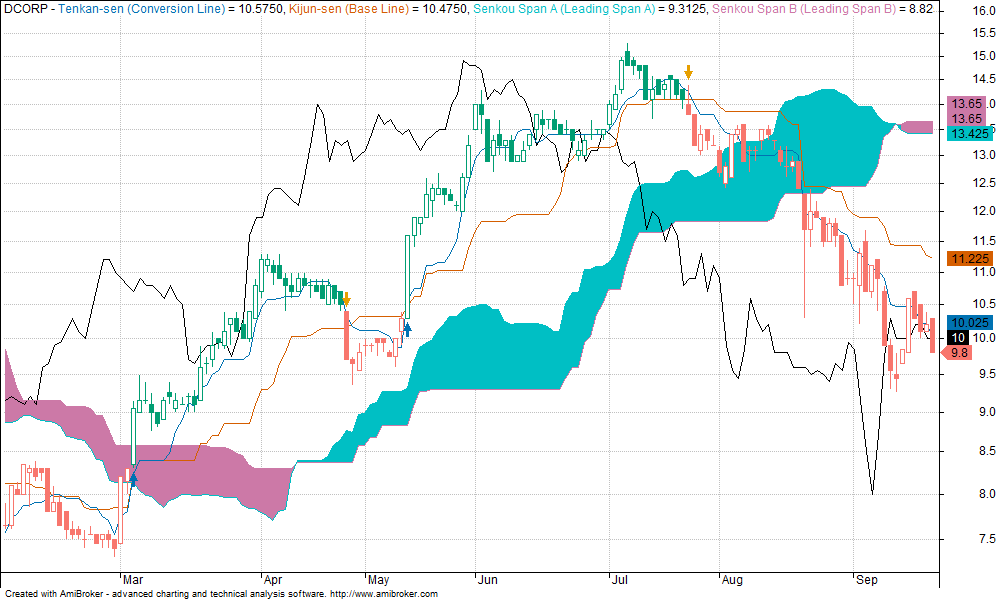1000x600 pixels.
Task: Click the Jun label on the date axis
Action: coord(486,579)
